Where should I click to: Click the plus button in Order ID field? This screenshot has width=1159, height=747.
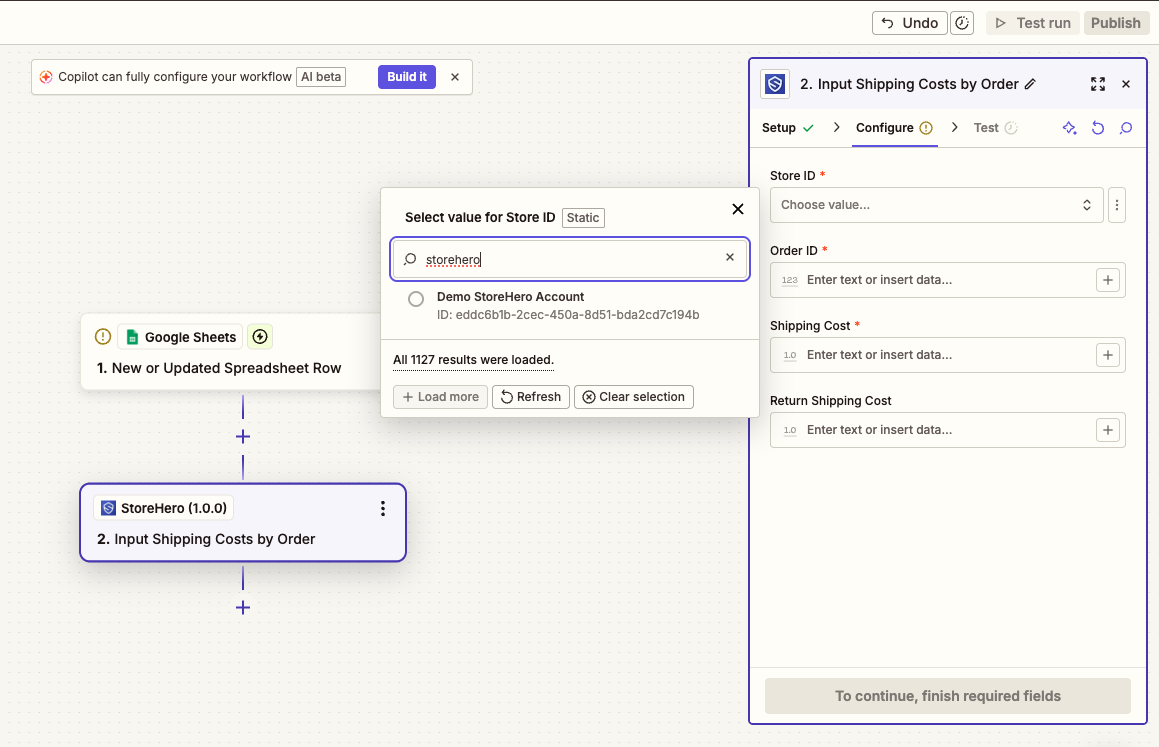pyautogui.click(x=1108, y=280)
